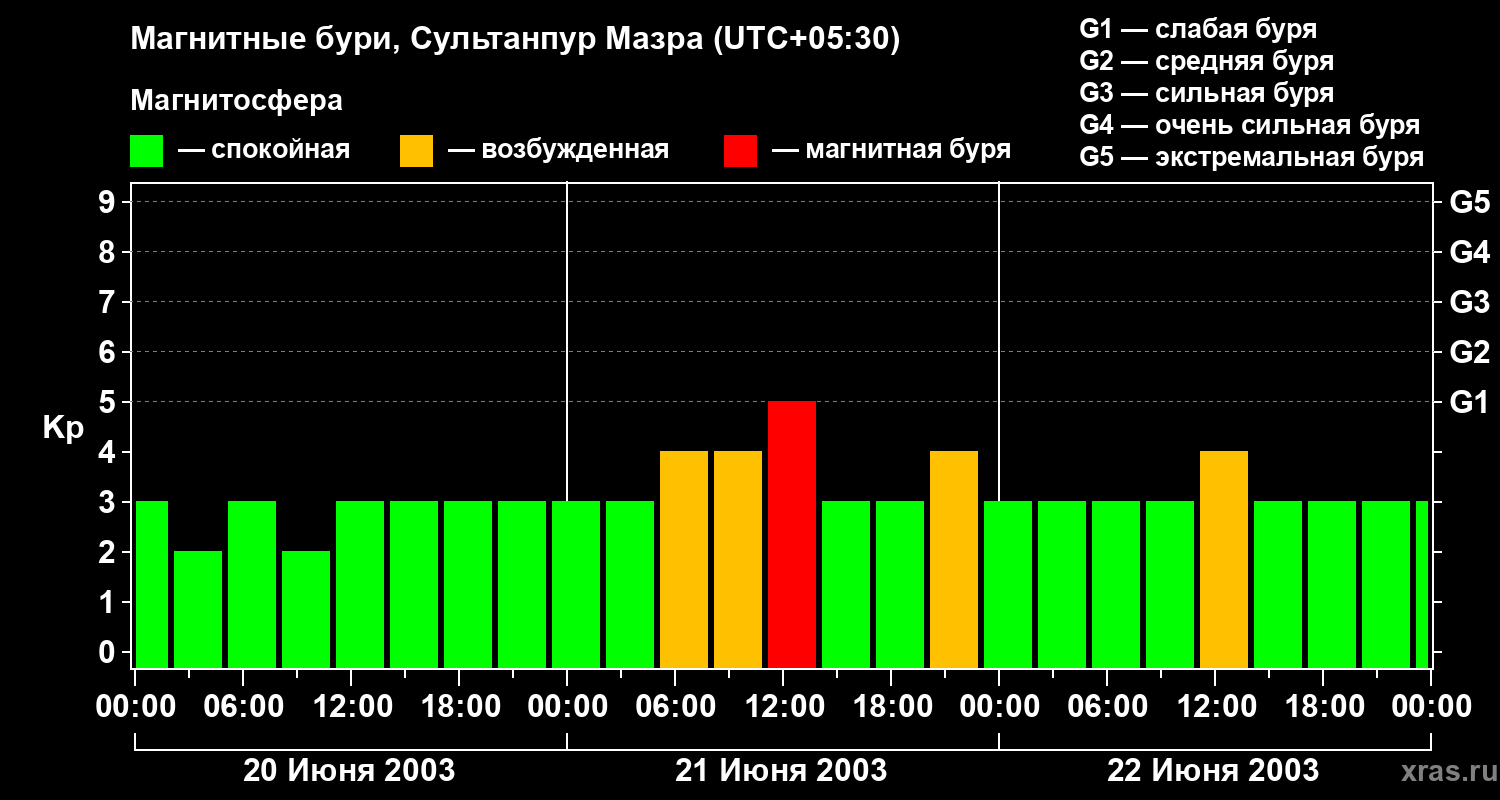
Task: Select the red Kp 5 storm bar
Action: pos(792,535)
